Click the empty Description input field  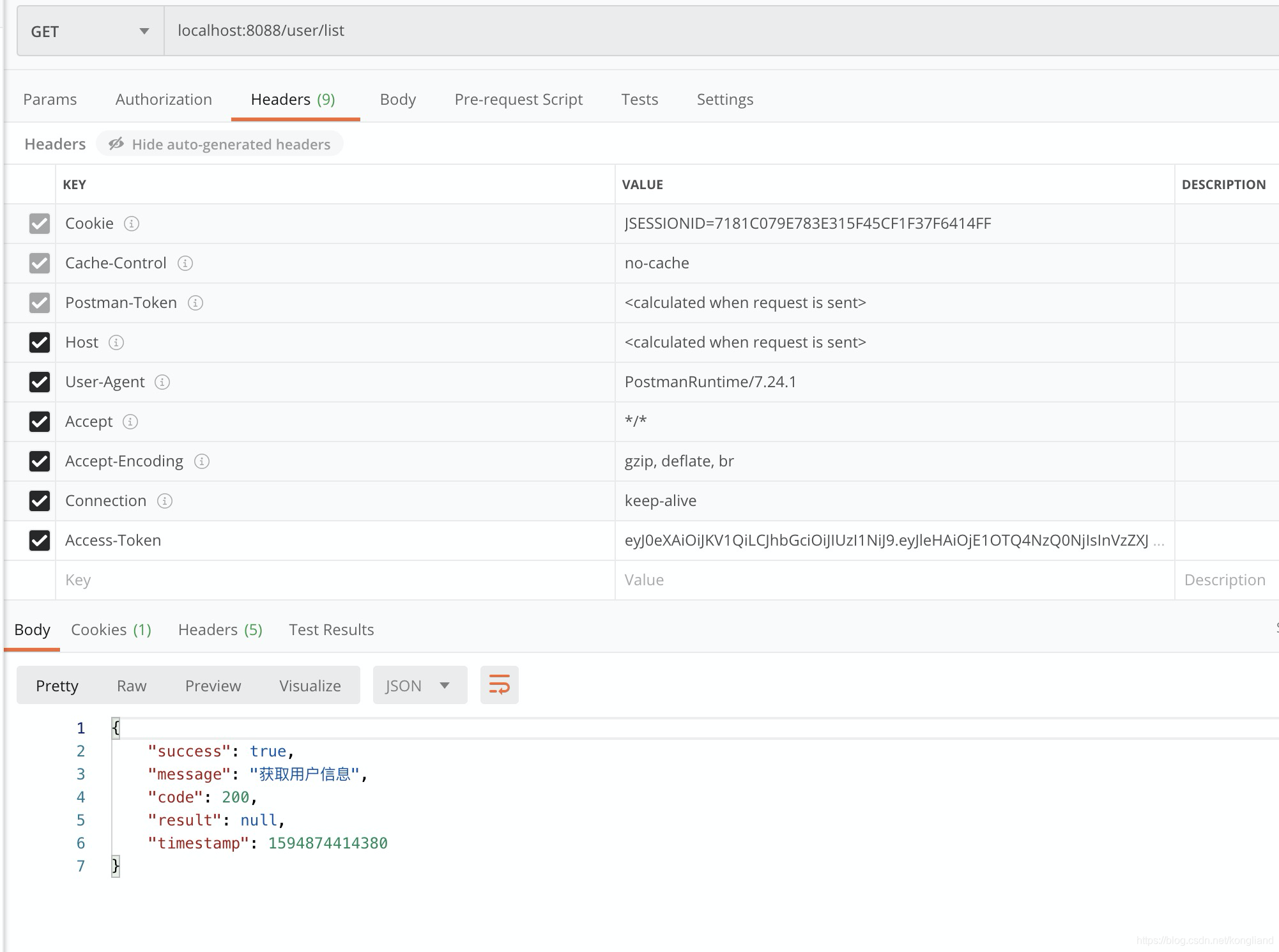(x=1227, y=580)
